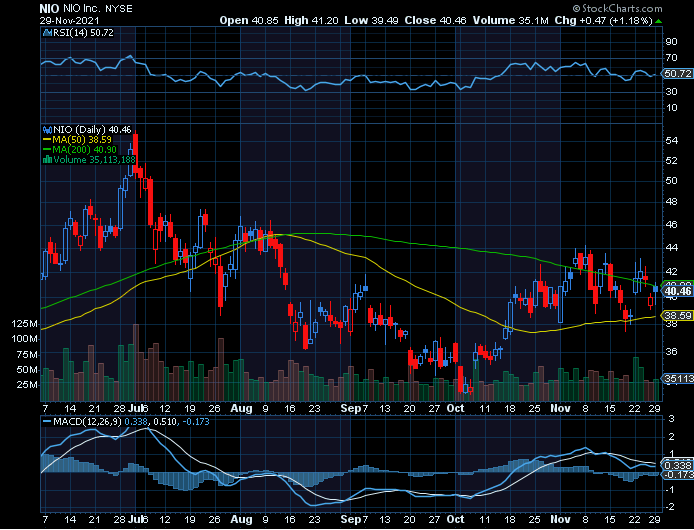Click the 38.59 MA(50) value tag
This screenshot has height=530, width=694.
[677, 316]
